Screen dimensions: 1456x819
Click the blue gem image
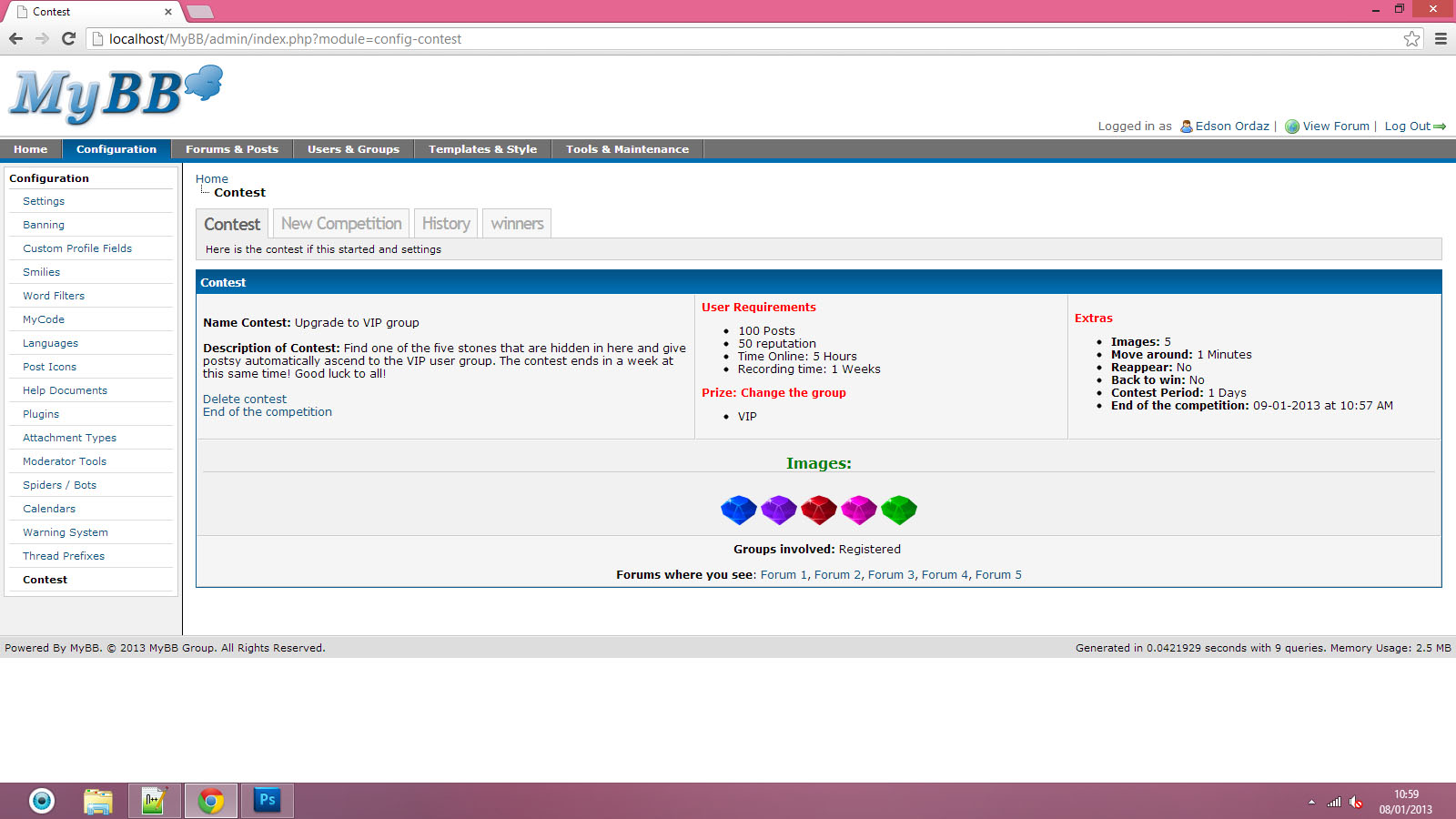738,510
